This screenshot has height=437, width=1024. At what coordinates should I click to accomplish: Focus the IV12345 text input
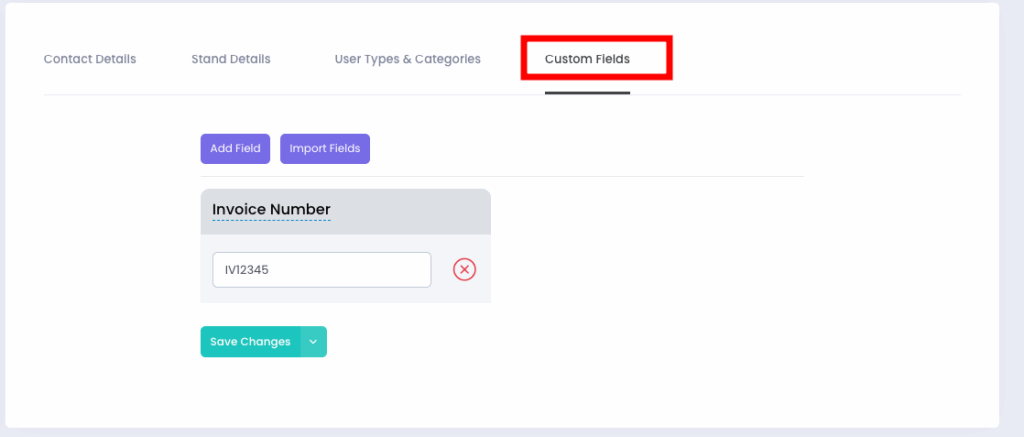[x=321, y=270]
